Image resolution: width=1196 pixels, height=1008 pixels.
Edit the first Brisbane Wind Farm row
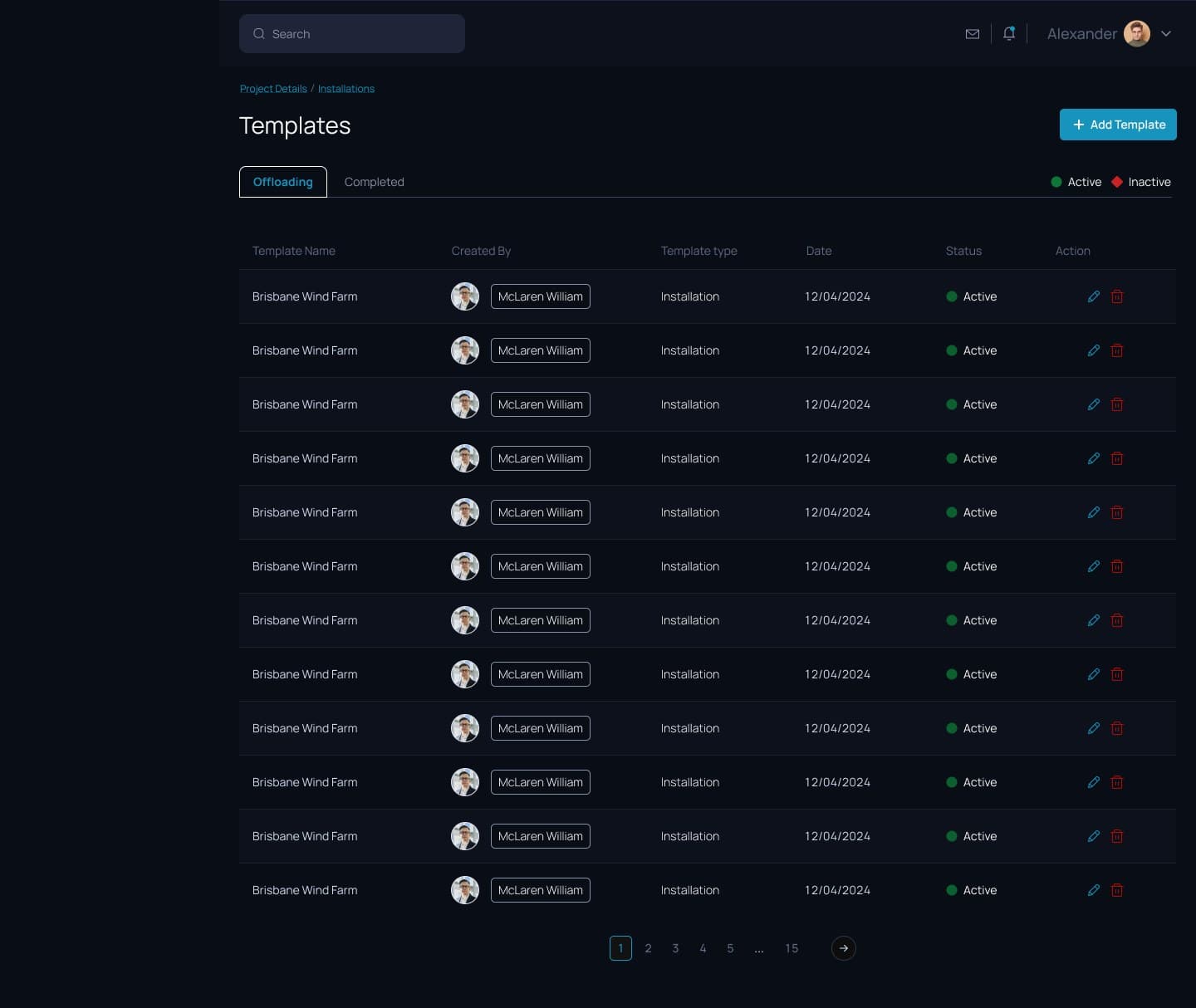(x=1094, y=296)
